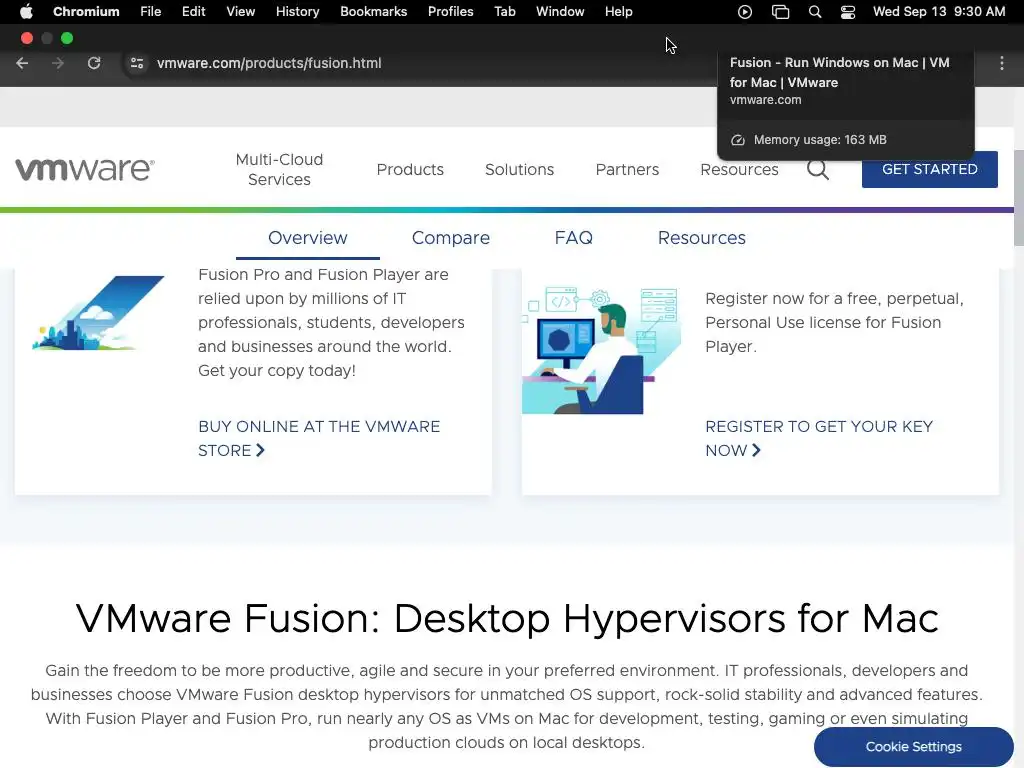The height and width of the screenshot is (768, 1024).
Task: Switch to the Compare tab
Action: pos(451,238)
